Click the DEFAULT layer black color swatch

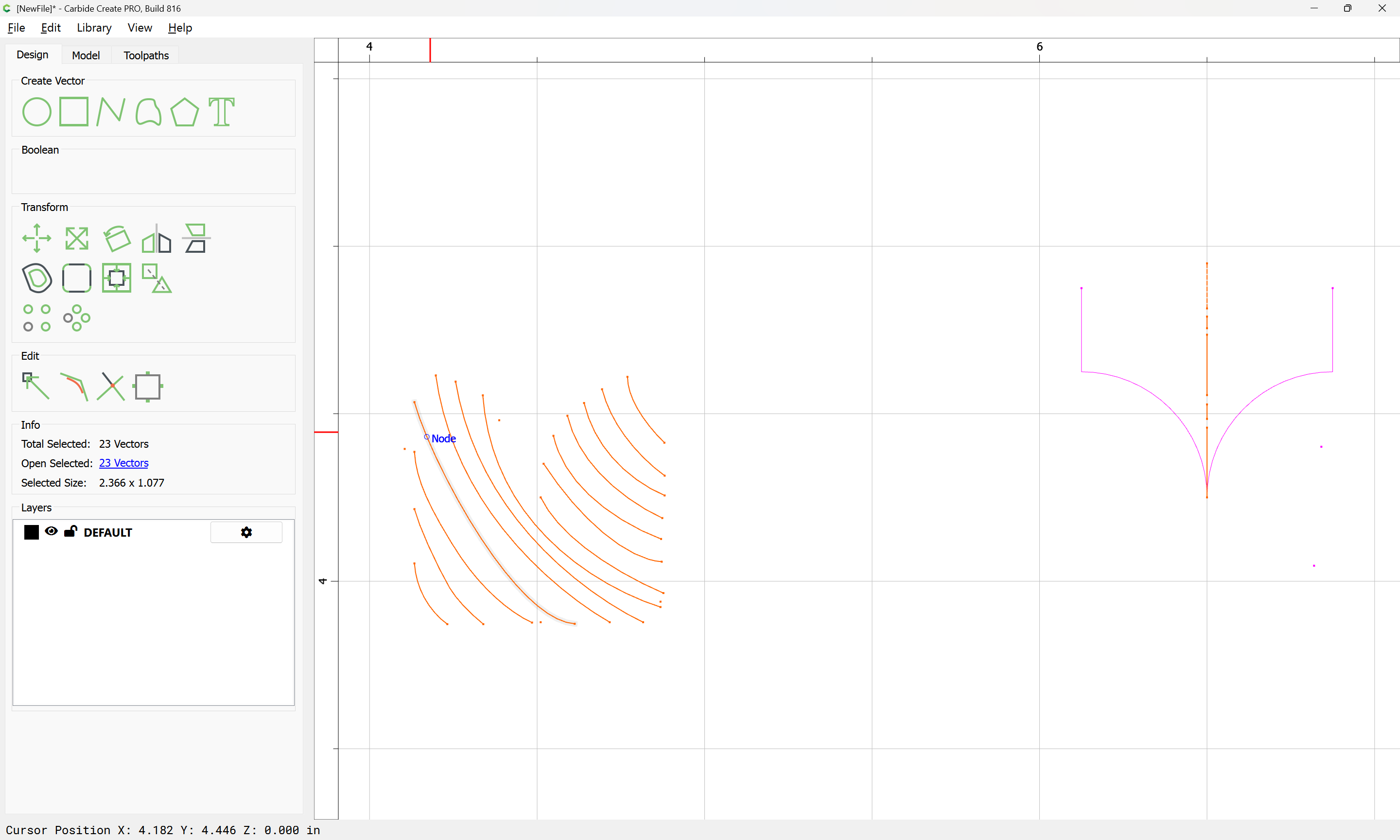pos(32,532)
